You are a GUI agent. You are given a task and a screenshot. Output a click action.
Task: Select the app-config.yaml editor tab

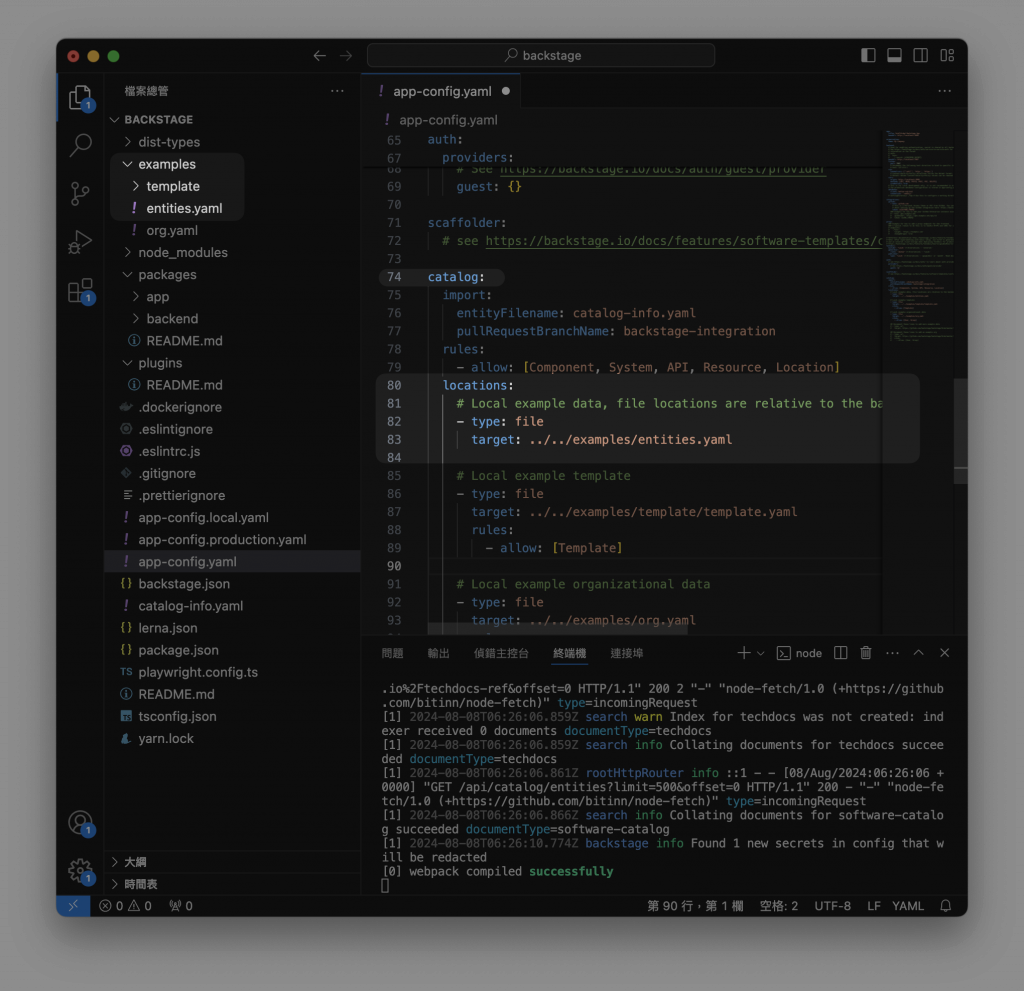tap(441, 91)
